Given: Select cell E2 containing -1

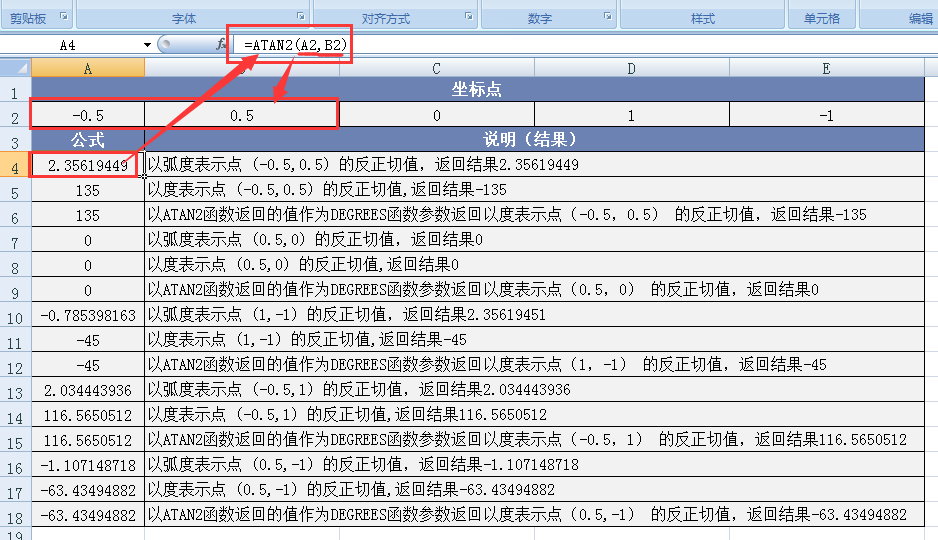Looking at the screenshot, I should [827, 115].
